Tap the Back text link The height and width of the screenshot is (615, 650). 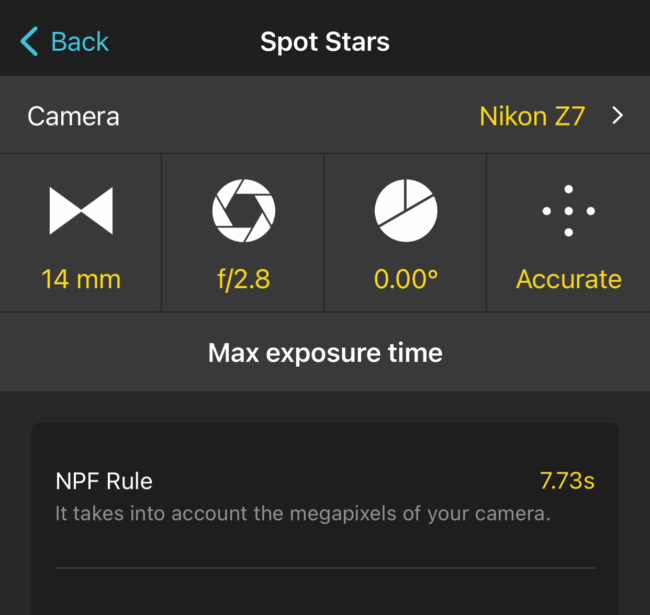[80, 42]
